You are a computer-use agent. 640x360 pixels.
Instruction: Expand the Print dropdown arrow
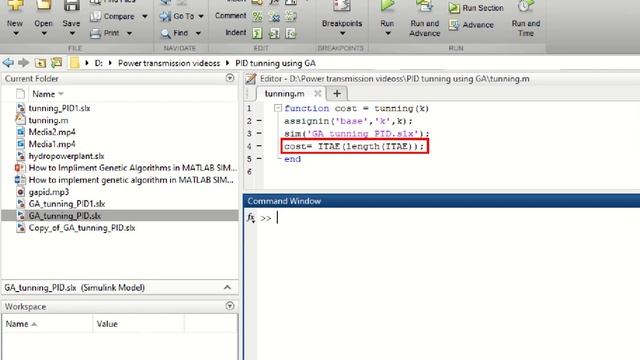[129, 33]
